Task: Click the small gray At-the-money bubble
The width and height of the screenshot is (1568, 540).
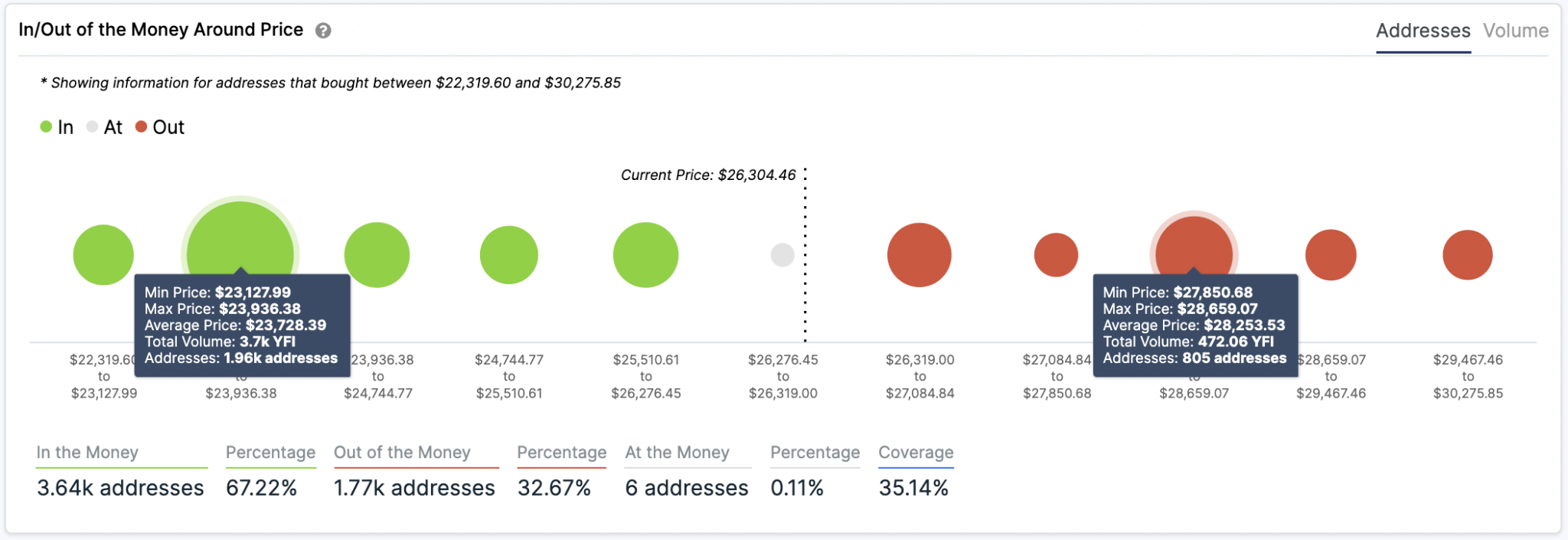Action: 782,255
